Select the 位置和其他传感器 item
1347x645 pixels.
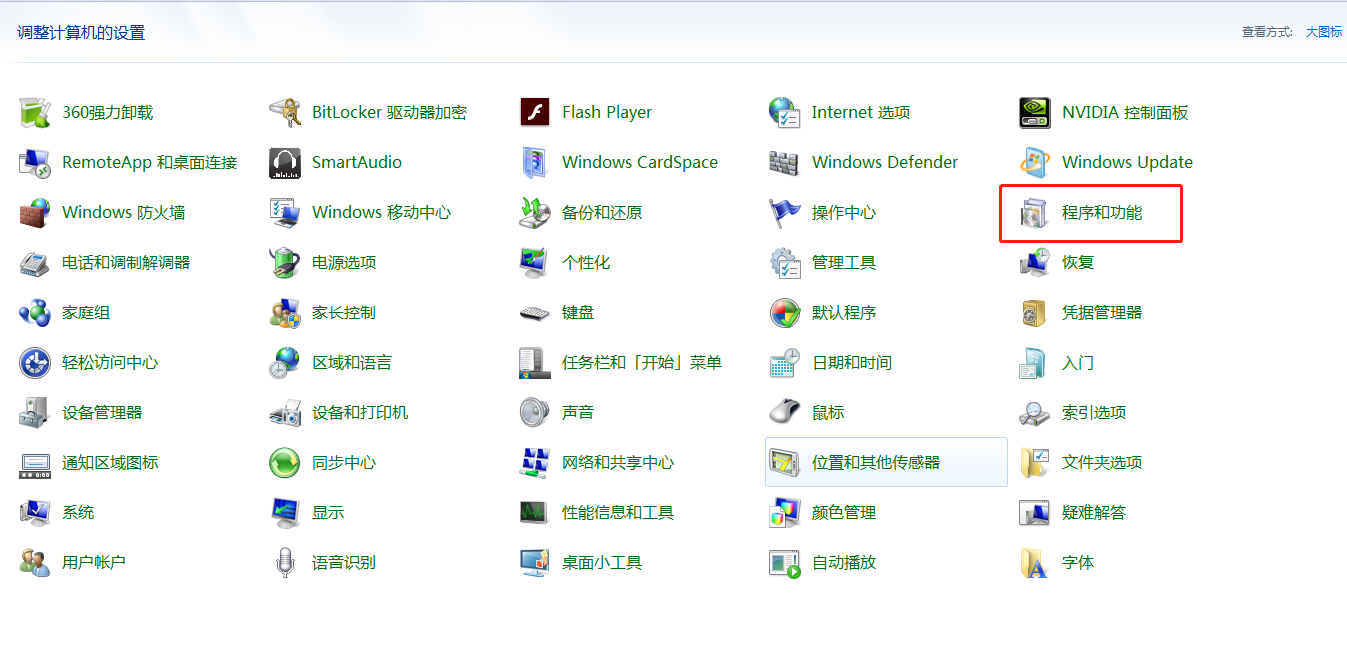point(886,462)
